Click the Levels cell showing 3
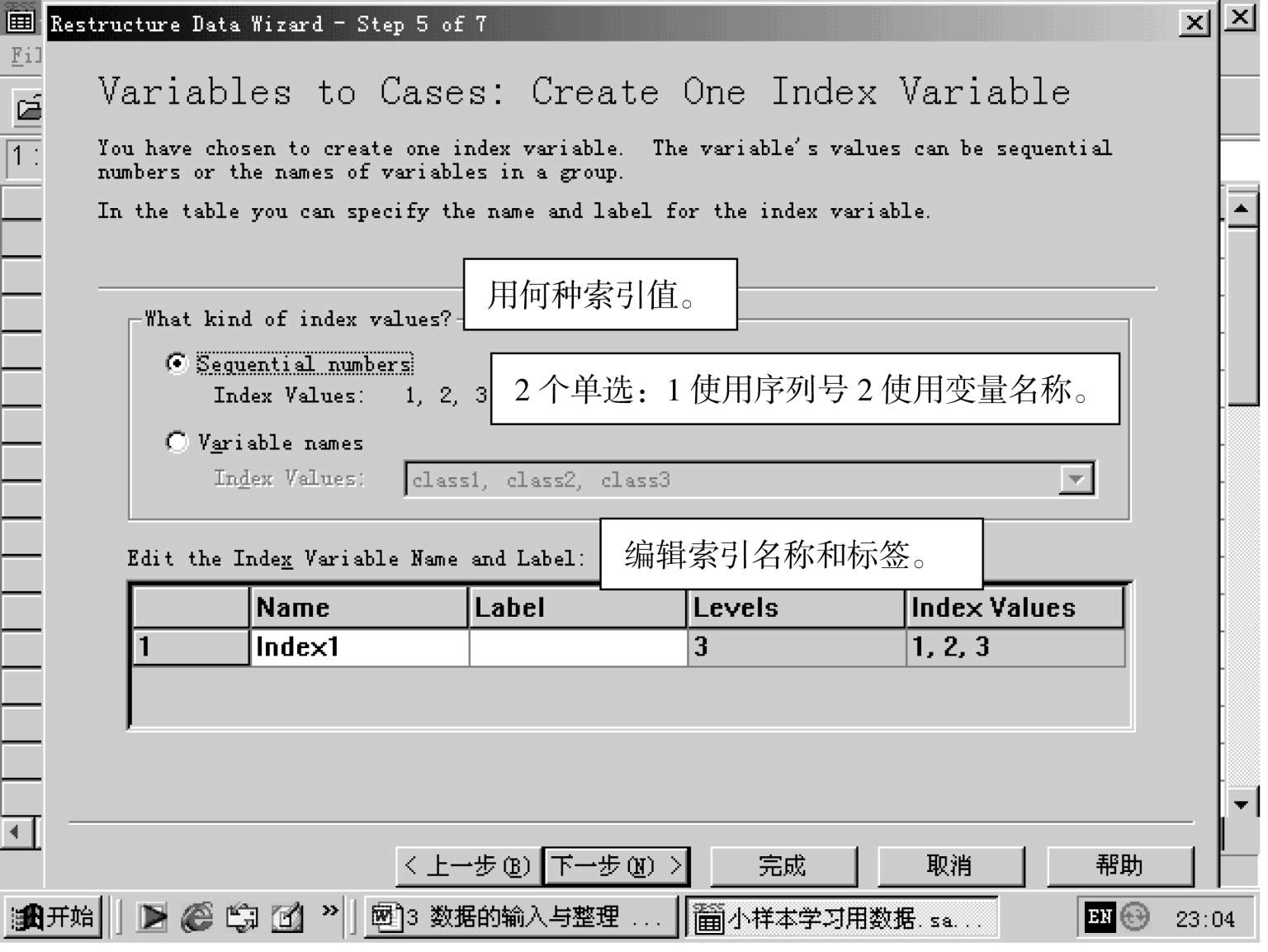 [797, 647]
